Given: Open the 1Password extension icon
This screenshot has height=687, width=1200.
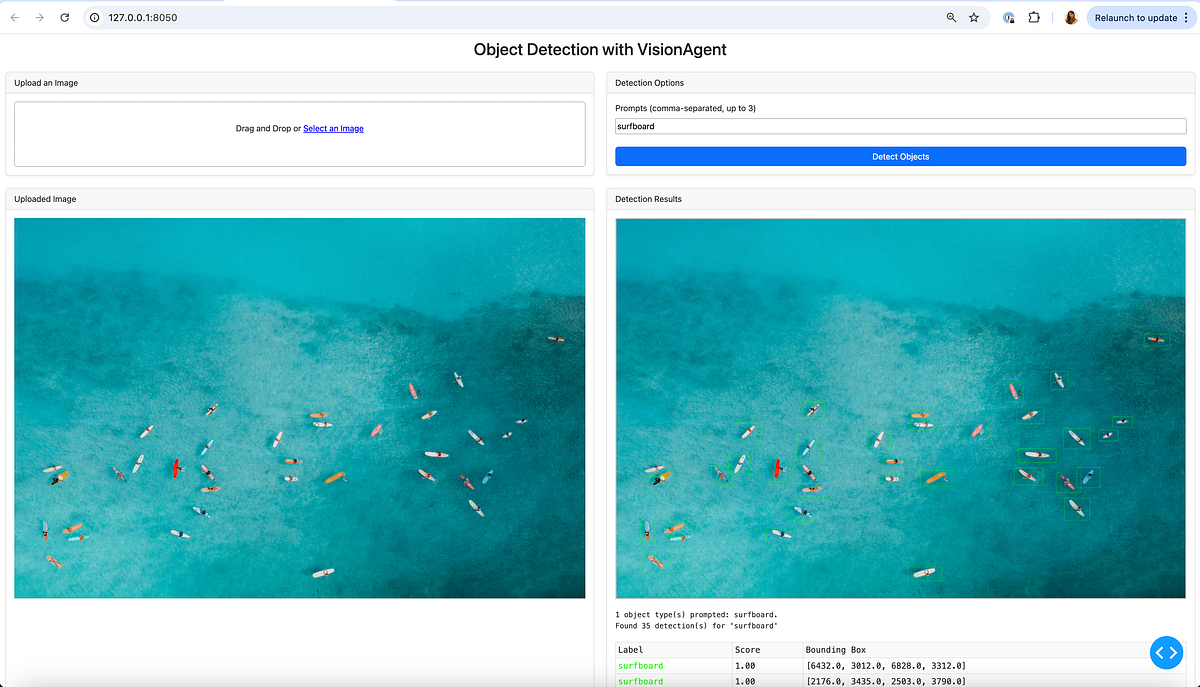Looking at the screenshot, I should click(x=1008, y=17).
